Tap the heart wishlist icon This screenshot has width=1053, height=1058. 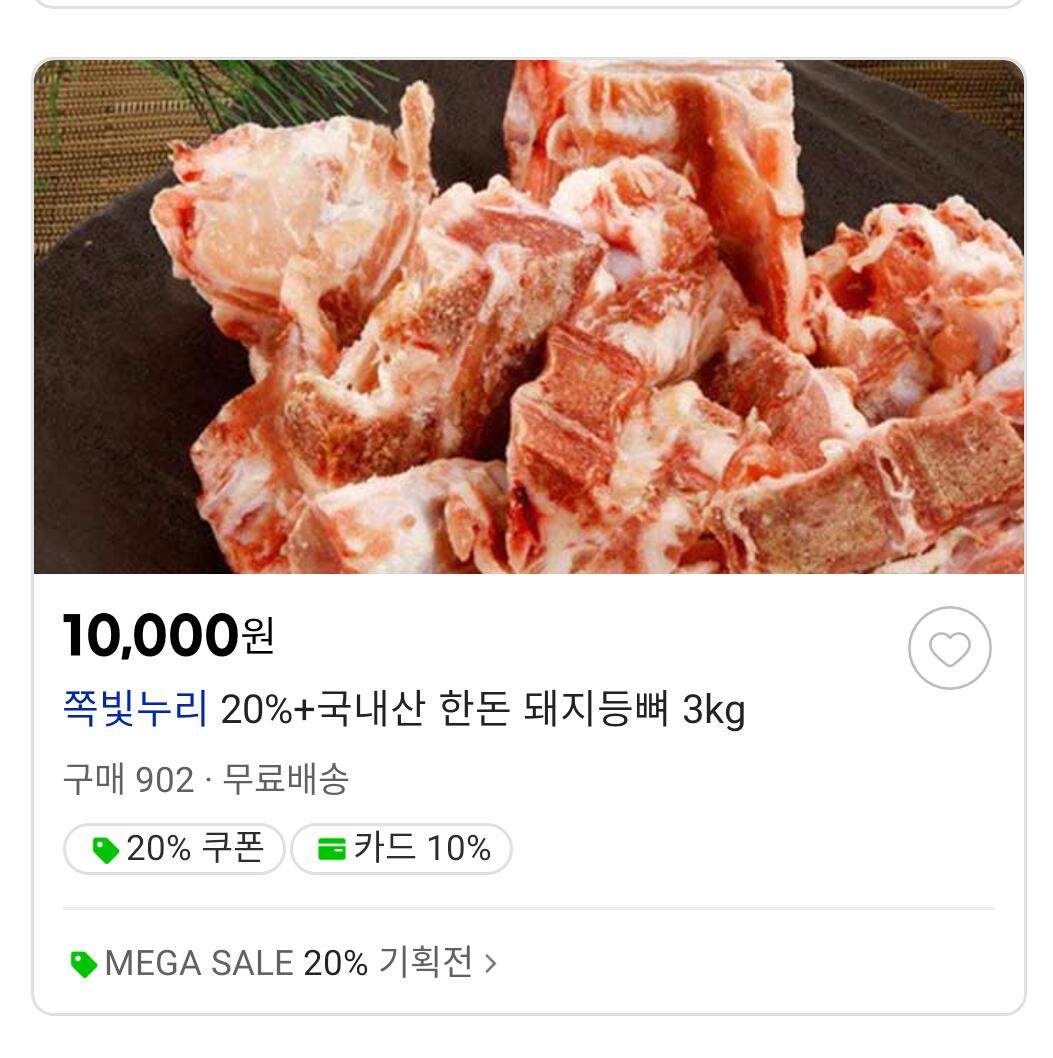point(949,648)
